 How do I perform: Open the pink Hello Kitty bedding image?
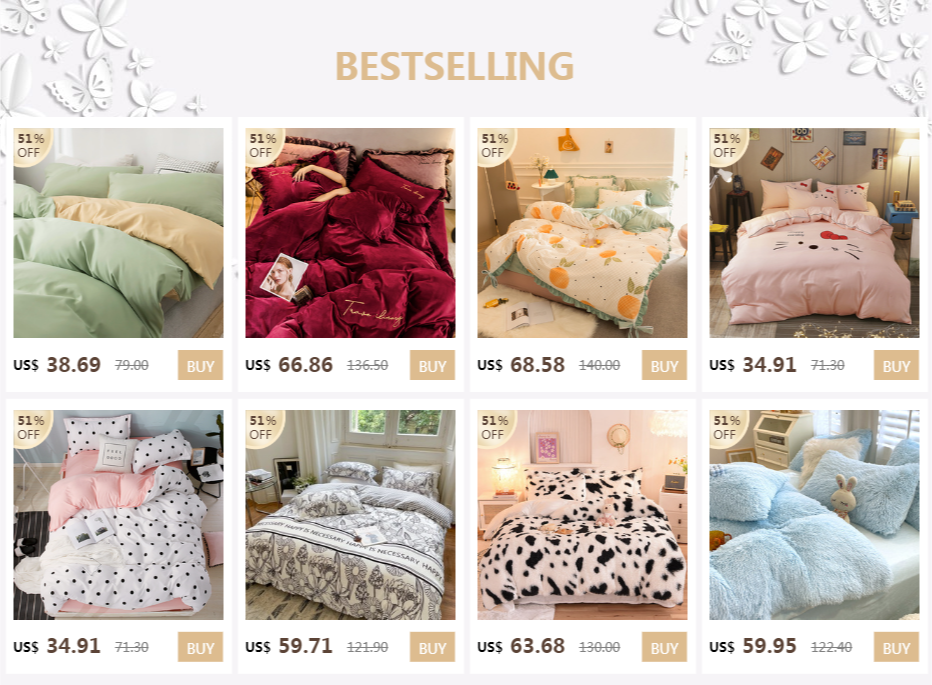click(814, 232)
